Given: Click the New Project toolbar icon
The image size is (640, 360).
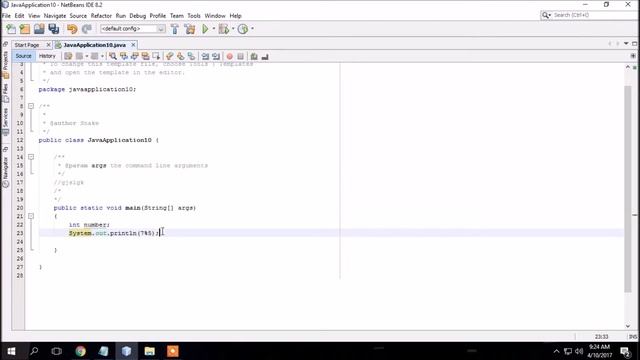Looking at the screenshot, I should [25, 29].
